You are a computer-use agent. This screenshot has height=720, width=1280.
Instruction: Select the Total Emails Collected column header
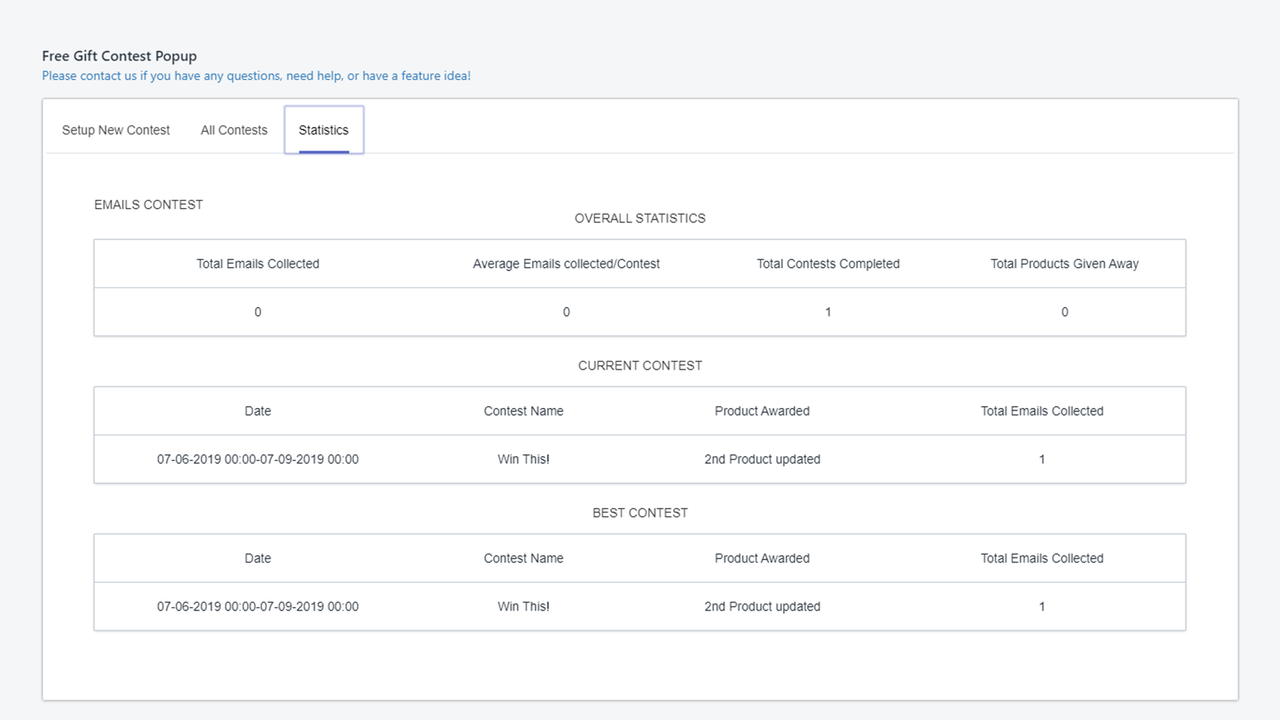click(257, 263)
